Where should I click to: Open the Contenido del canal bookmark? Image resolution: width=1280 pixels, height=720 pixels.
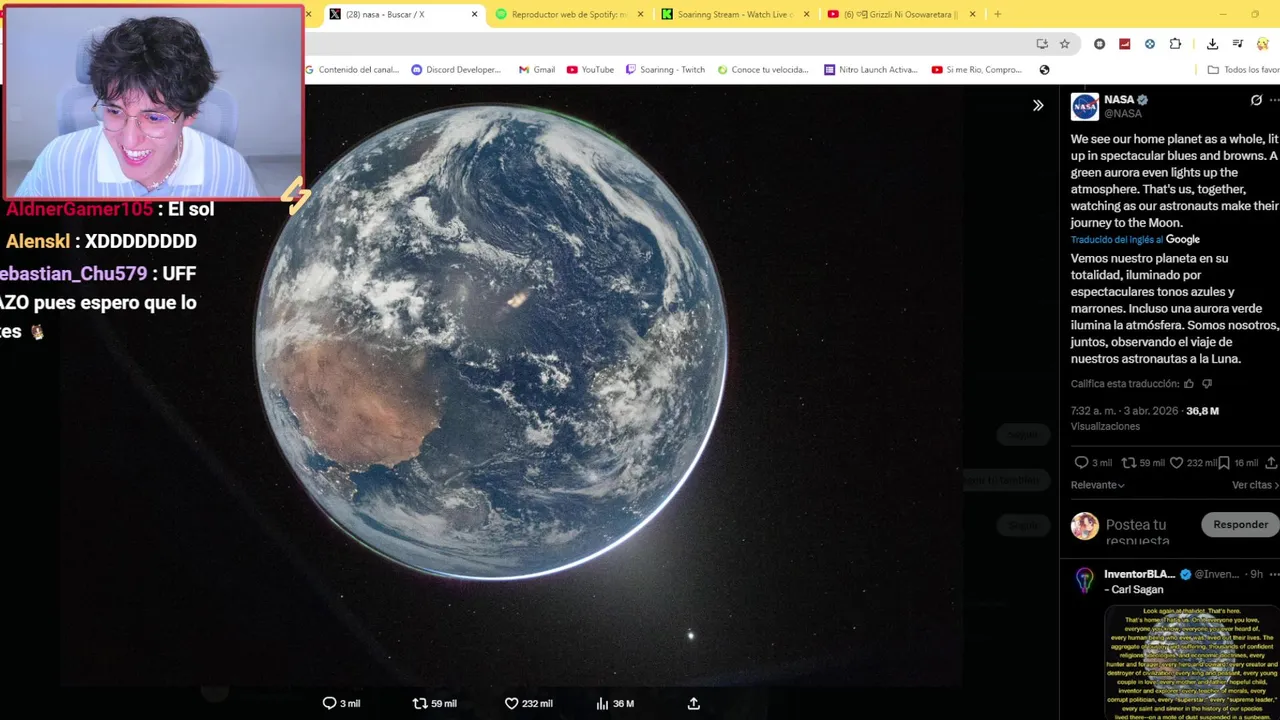point(352,70)
